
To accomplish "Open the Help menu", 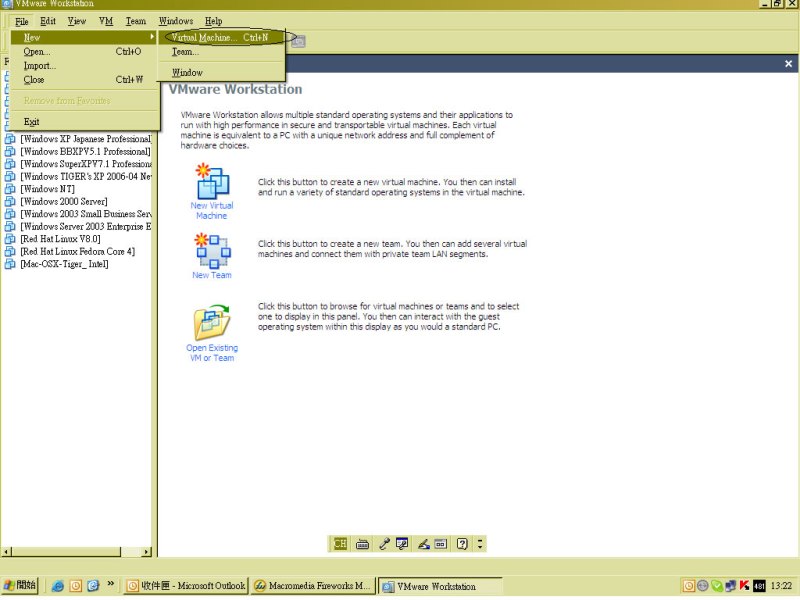I will (214, 21).
